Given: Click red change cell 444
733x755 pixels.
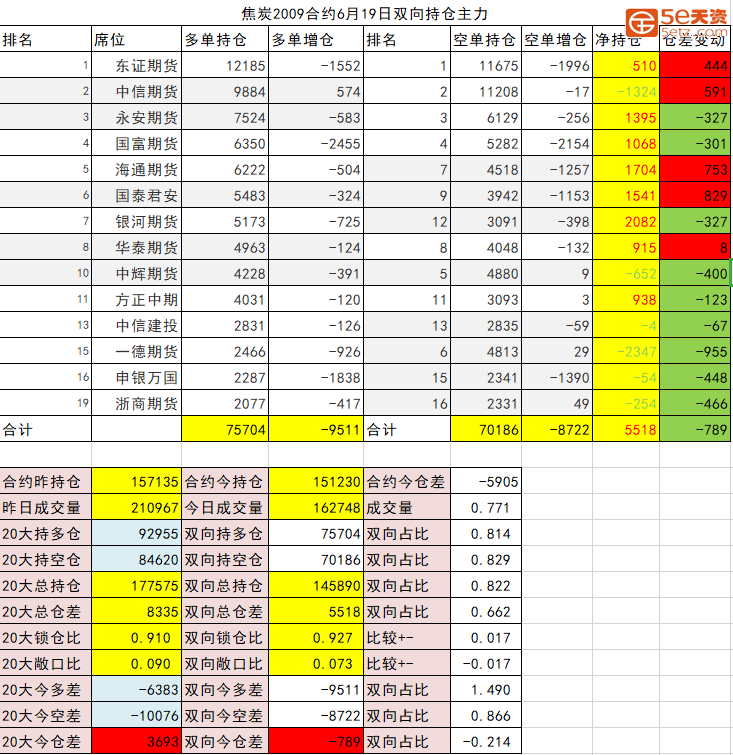Looking at the screenshot, I should 695,65.
